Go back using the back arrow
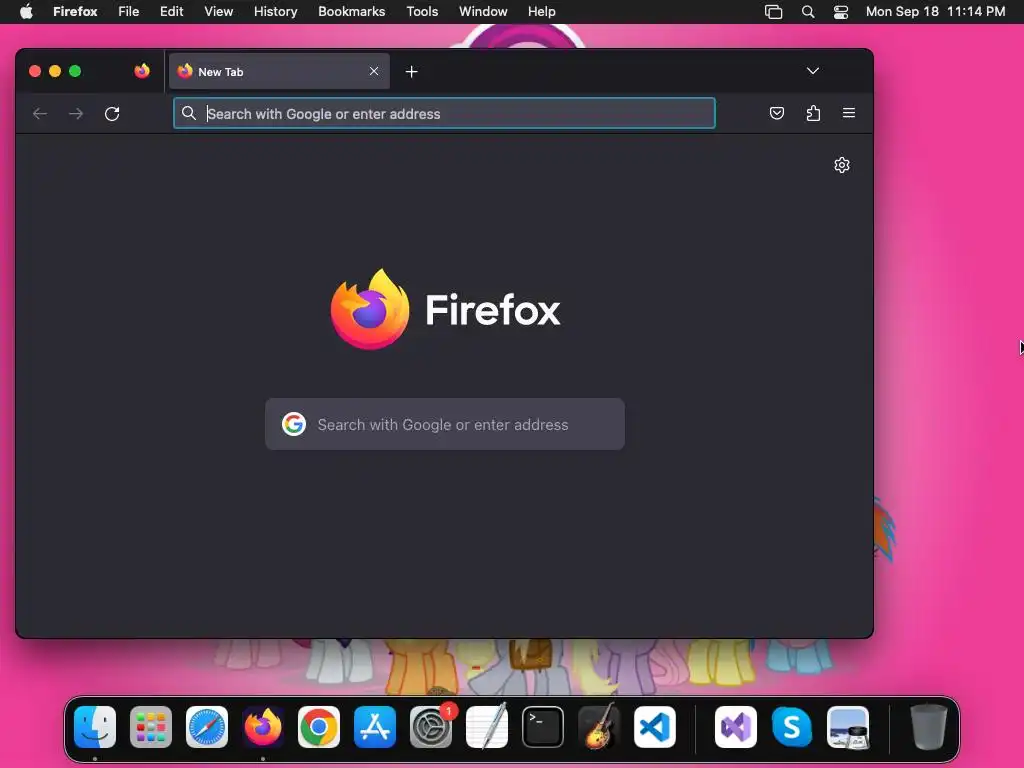 pos(40,114)
